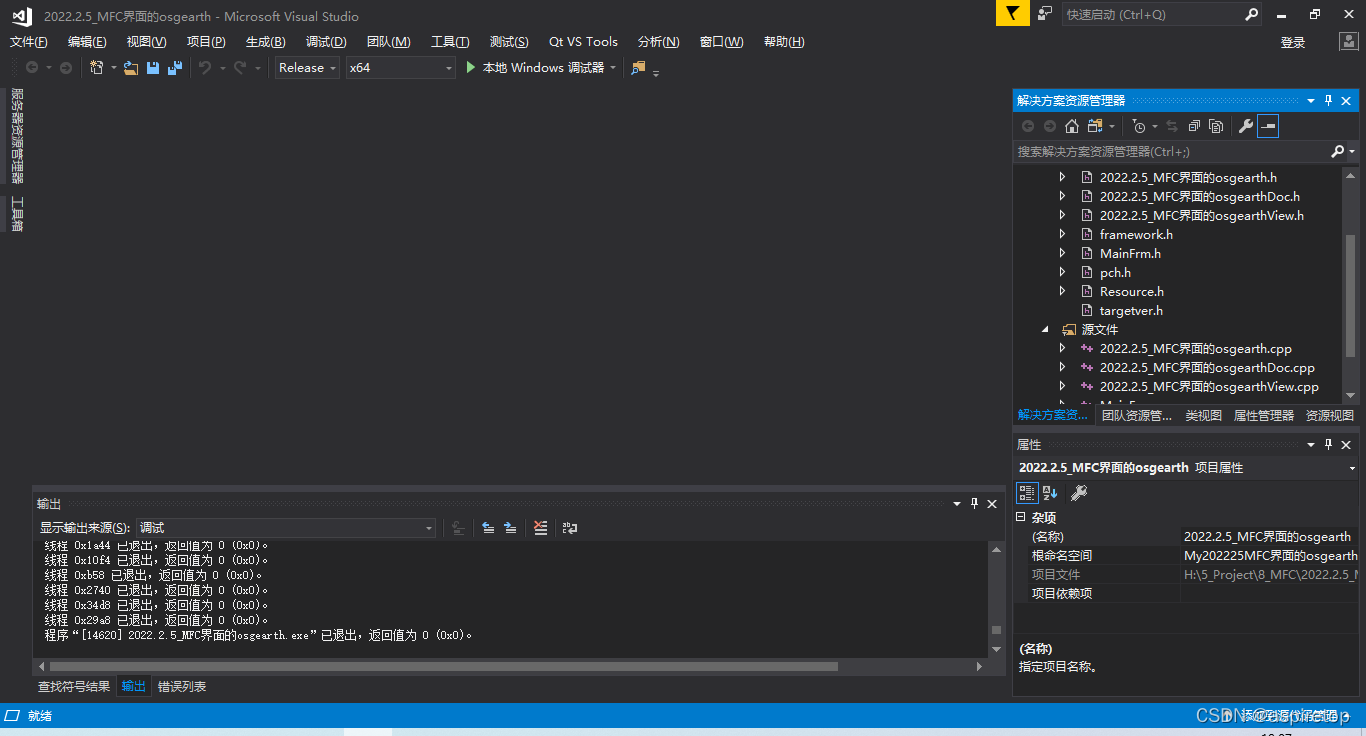Click the Save All icon

(x=175, y=67)
